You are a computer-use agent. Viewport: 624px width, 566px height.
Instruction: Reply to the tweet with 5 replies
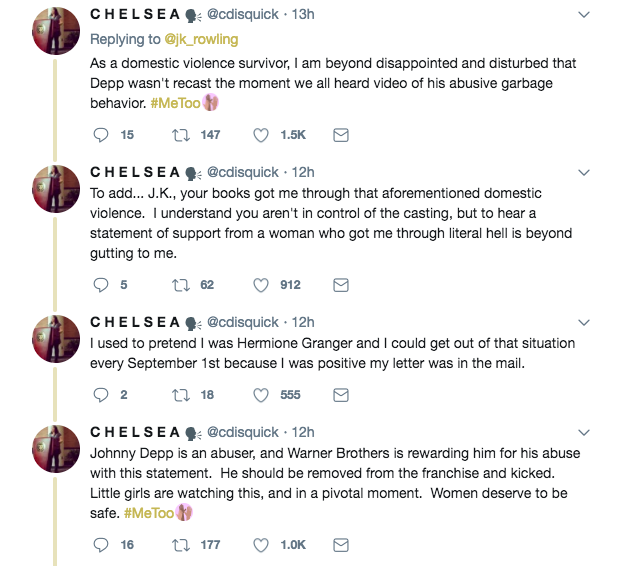[x=100, y=284]
